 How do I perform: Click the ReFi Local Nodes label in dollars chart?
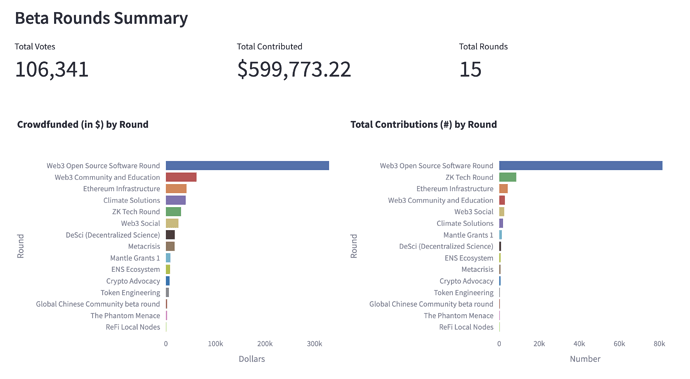(x=133, y=327)
